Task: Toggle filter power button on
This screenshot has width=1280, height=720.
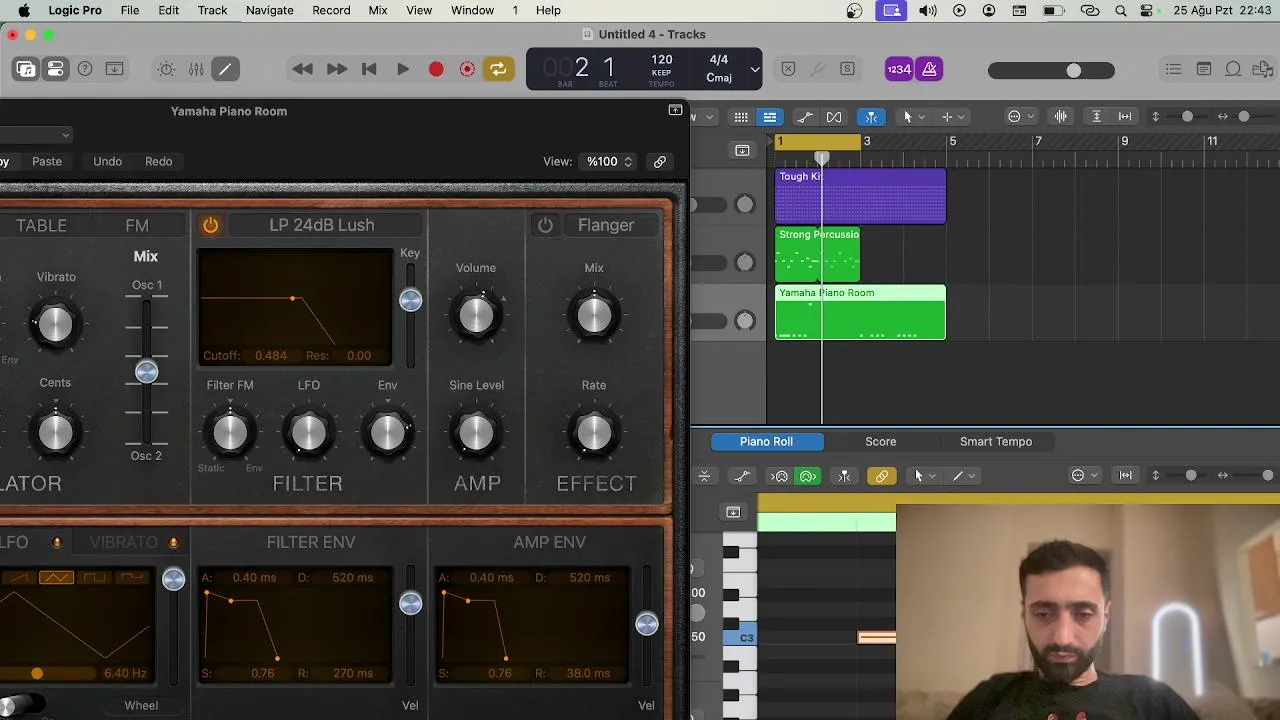Action: click(x=211, y=225)
